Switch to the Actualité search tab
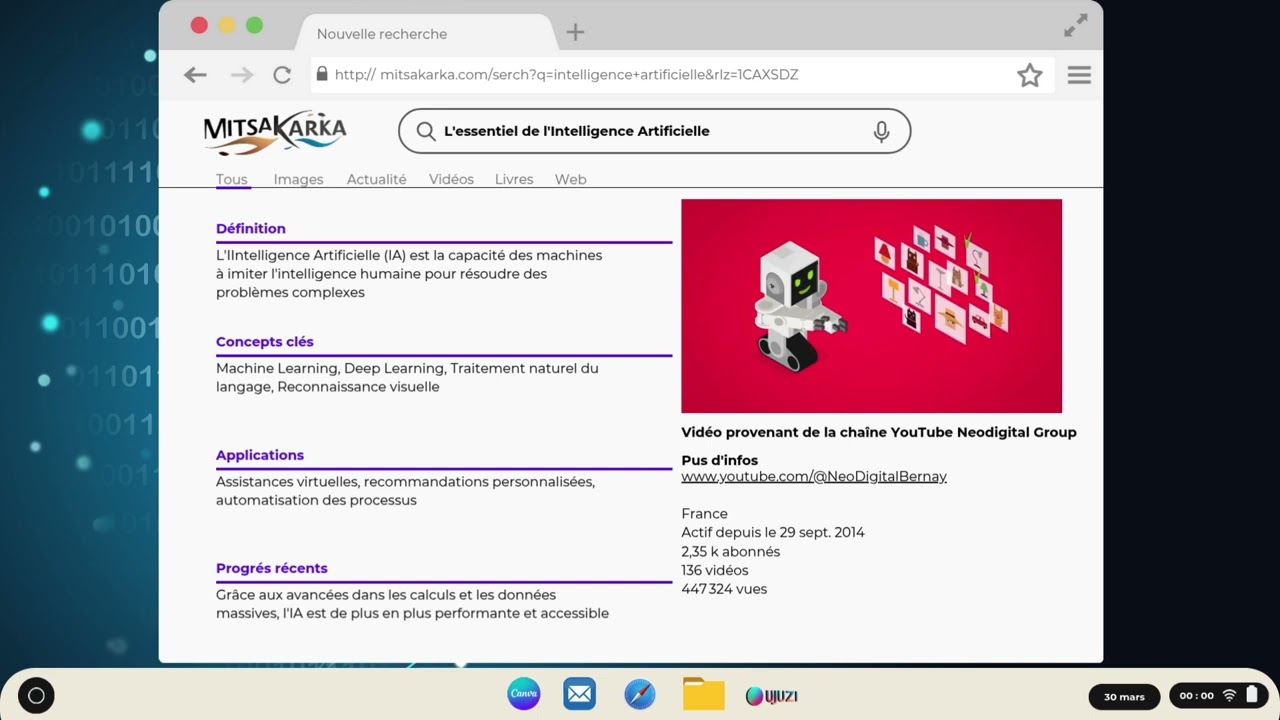The image size is (1280, 720). pos(377,179)
